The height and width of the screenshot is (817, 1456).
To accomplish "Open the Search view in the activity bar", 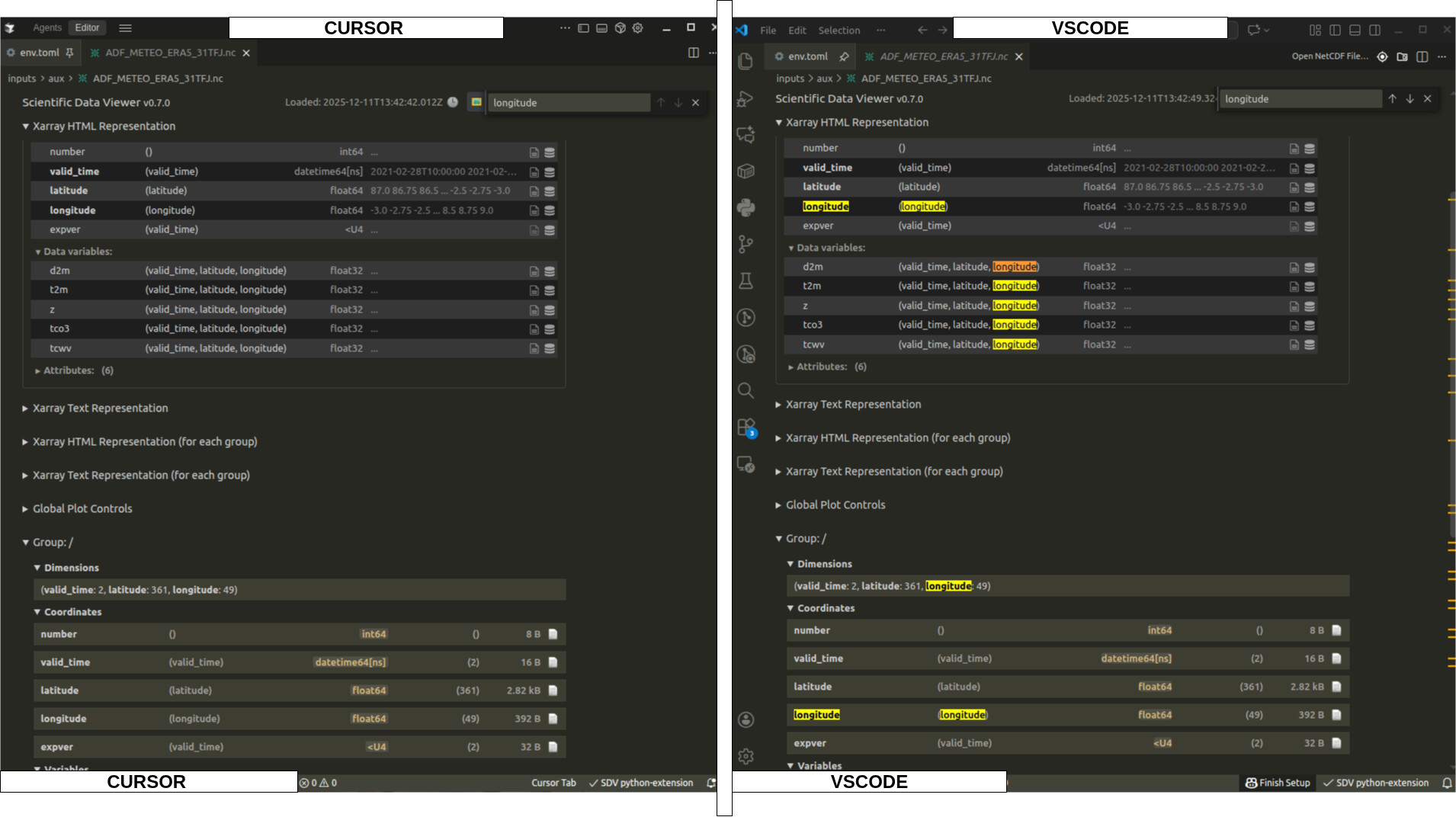I will [x=746, y=390].
